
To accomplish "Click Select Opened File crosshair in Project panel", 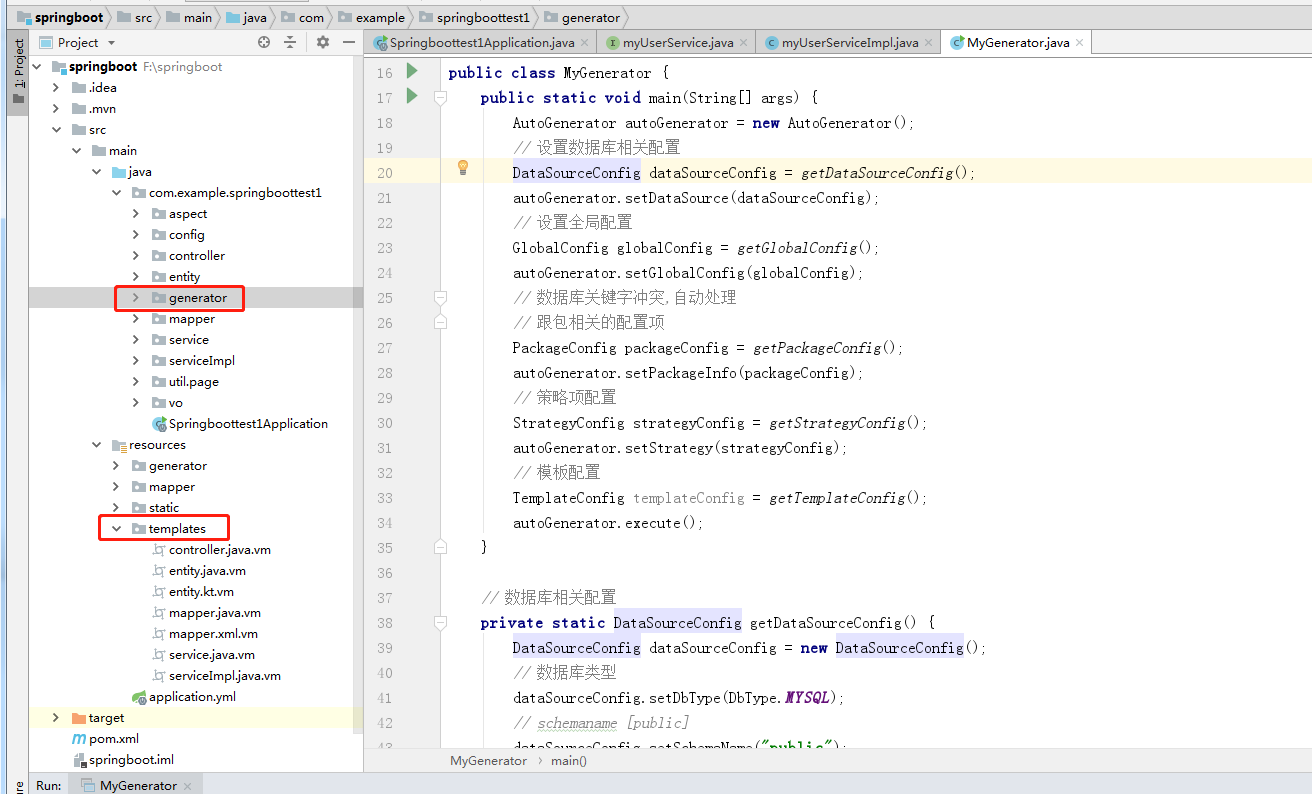I will (x=263, y=42).
